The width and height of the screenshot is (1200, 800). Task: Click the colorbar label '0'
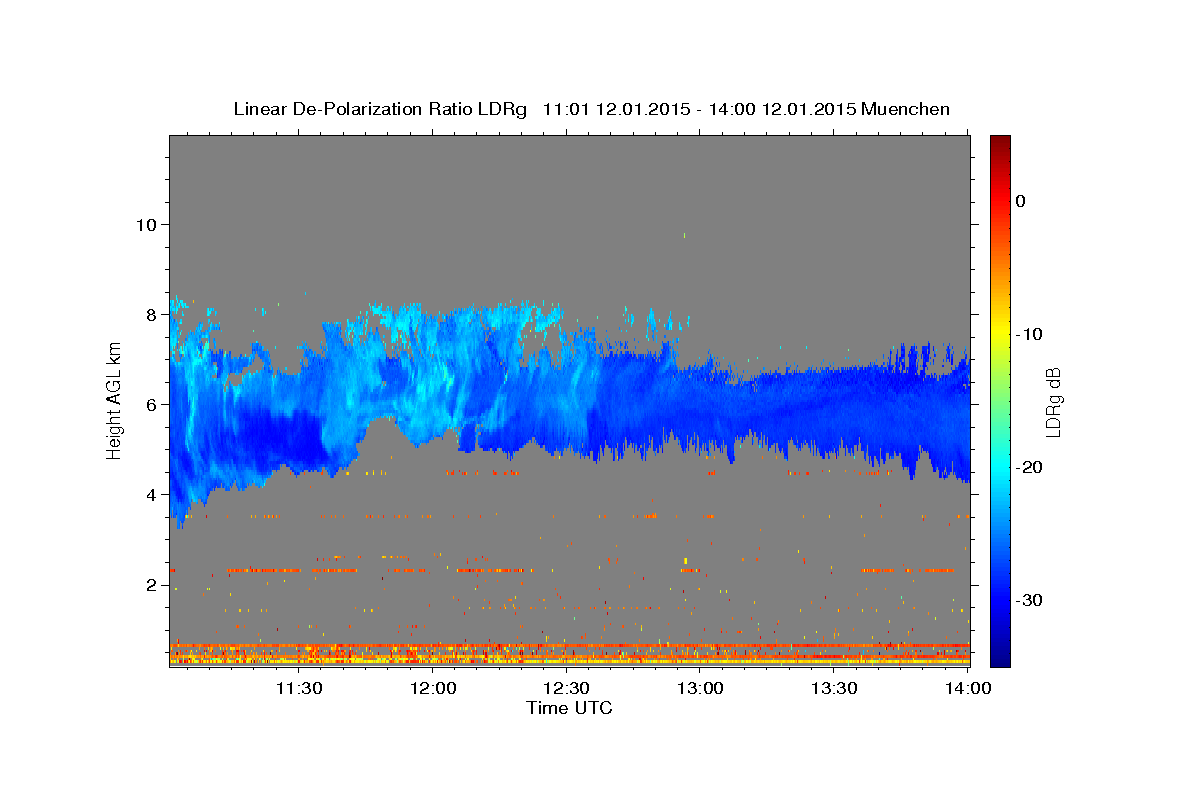pos(1020,201)
